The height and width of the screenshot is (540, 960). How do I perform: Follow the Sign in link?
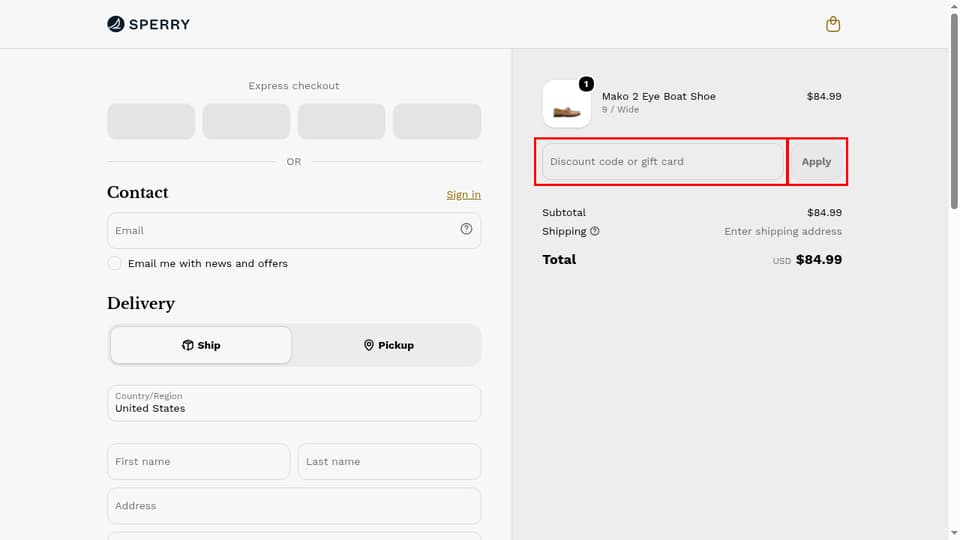(463, 195)
